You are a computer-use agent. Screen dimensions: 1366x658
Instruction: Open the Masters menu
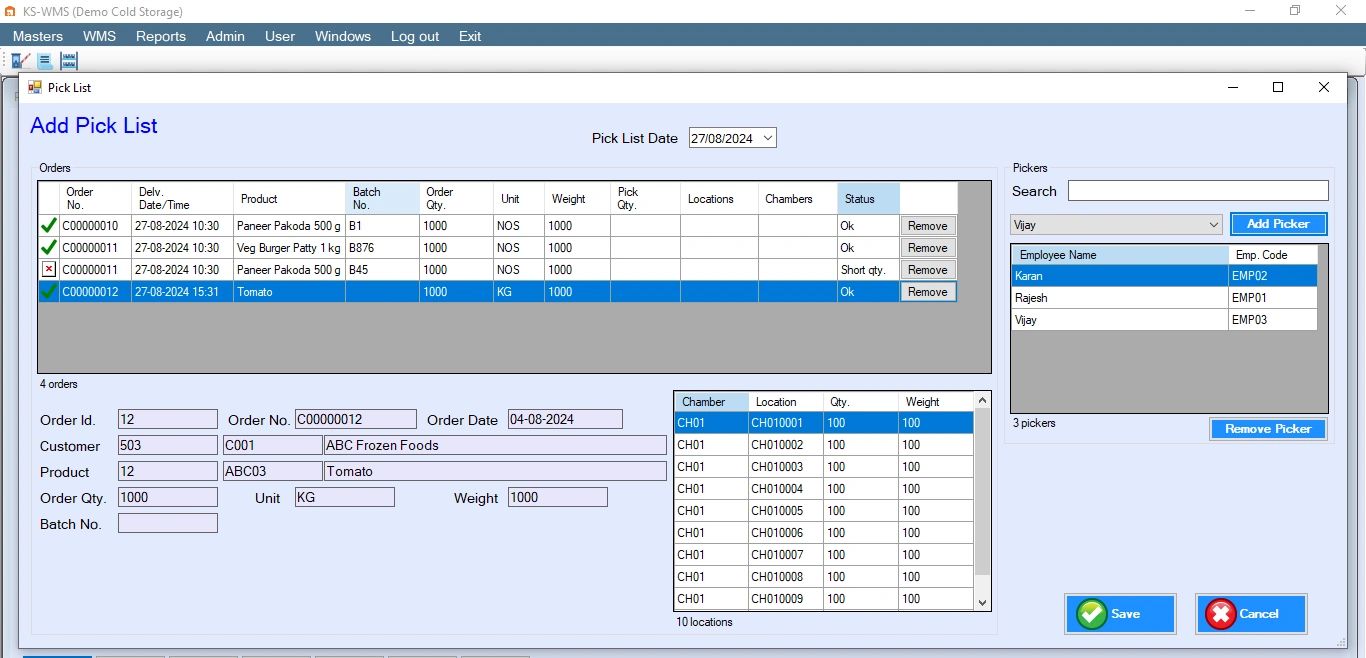coord(37,36)
